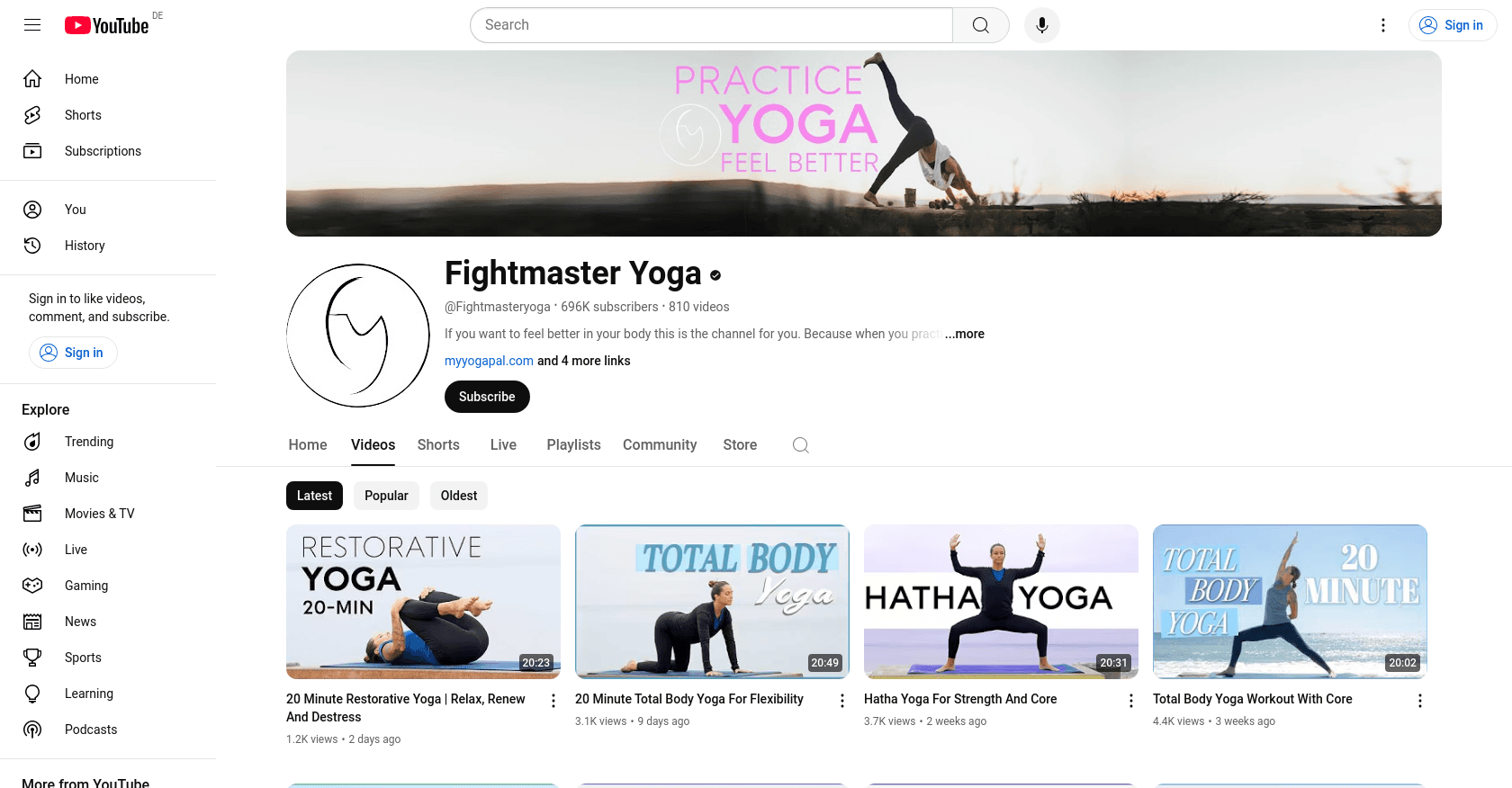The image size is (1512, 788).
Task: Switch to the Community tab
Action: pos(660,445)
